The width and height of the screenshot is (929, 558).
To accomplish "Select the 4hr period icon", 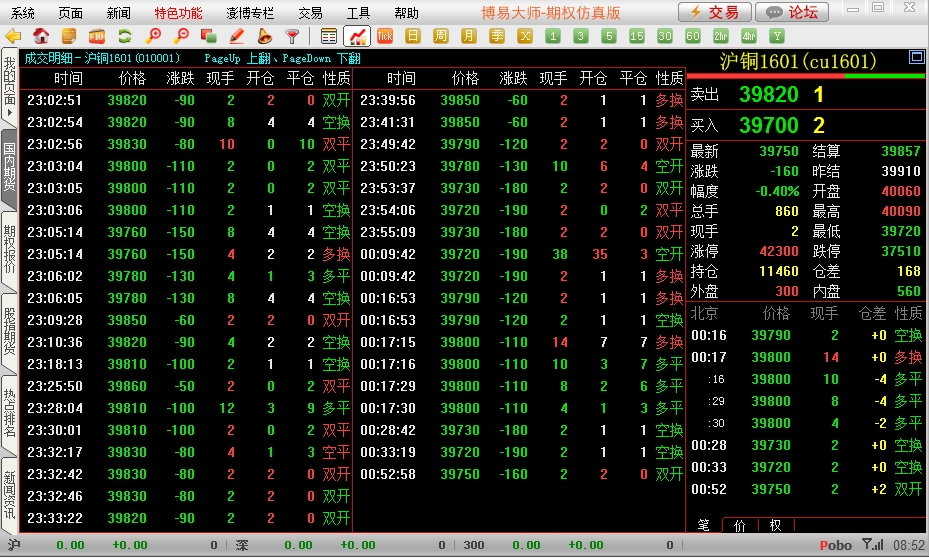I will tap(749, 36).
